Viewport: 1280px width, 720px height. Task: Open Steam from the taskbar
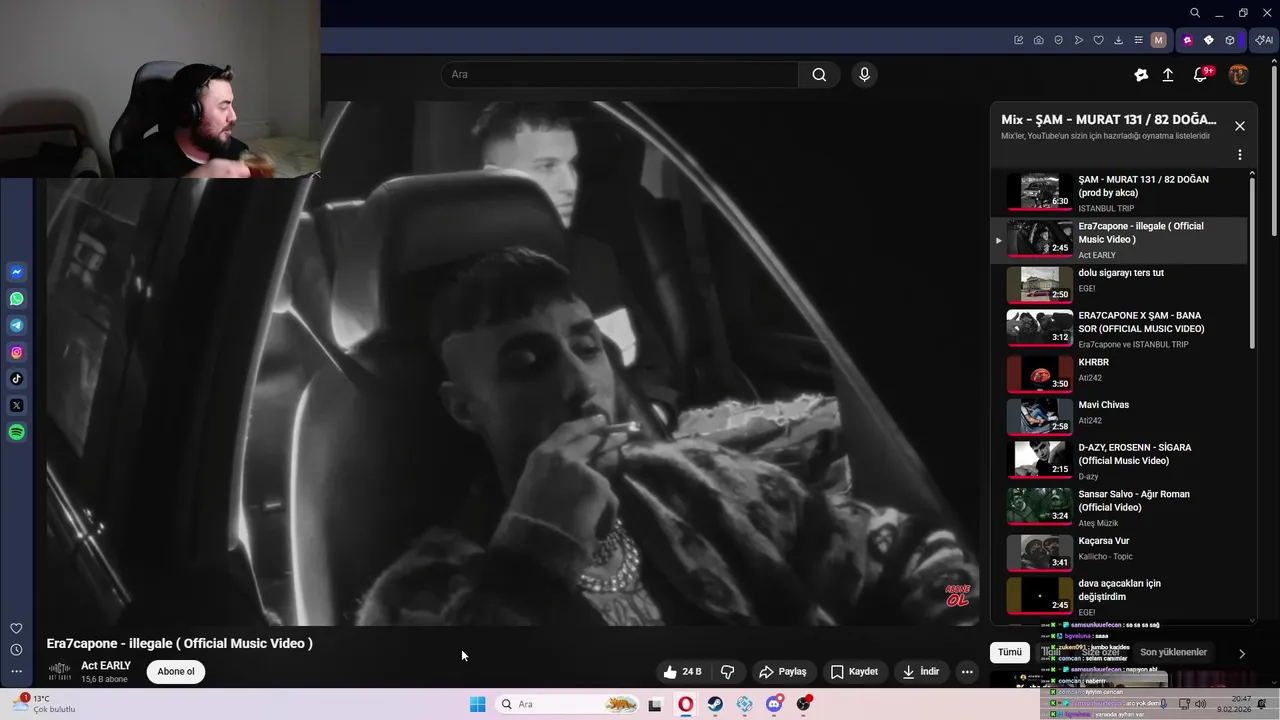(715, 704)
